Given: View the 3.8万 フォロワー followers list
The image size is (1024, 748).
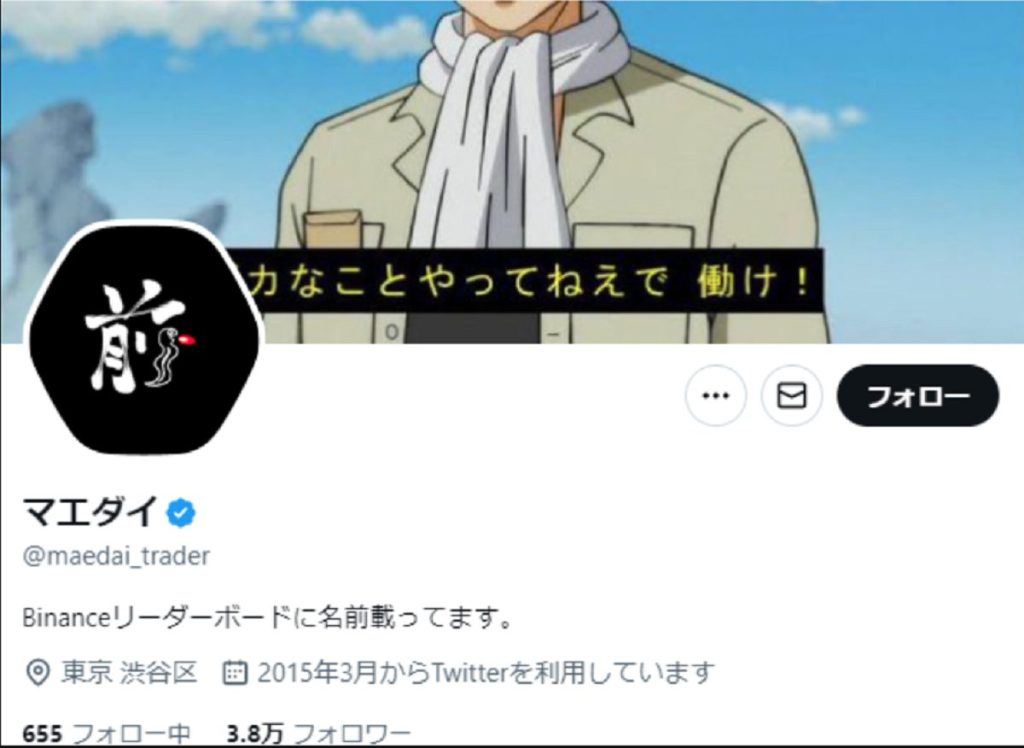Looking at the screenshot, I should coord(319,734).
